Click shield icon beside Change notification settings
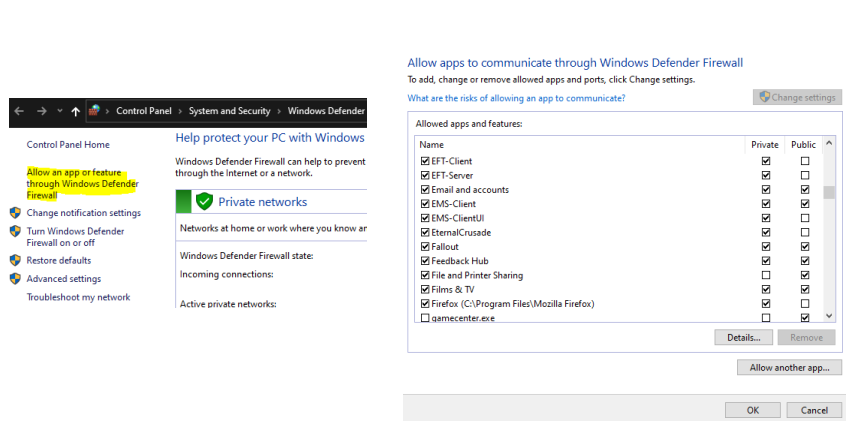Screen dimensions: 854x435 click(15, 213)
